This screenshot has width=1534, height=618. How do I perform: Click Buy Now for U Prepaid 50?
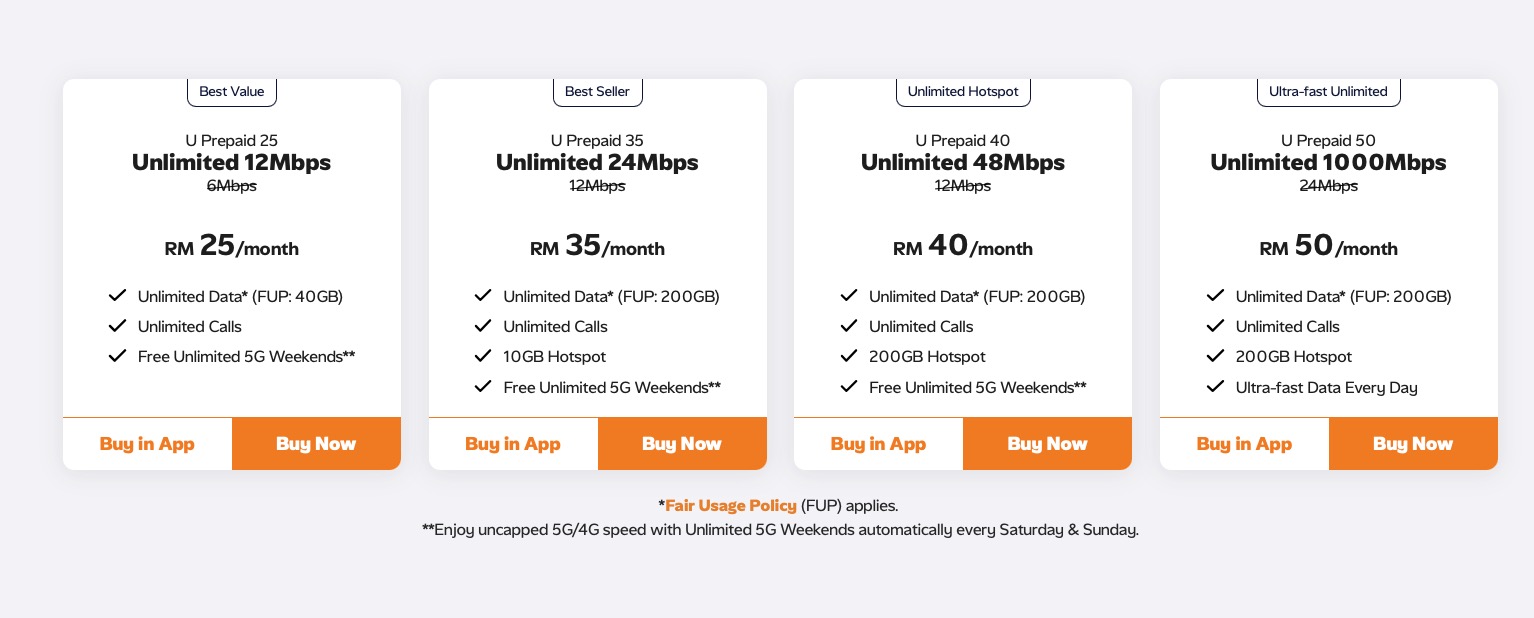(x=1413, y=444)
